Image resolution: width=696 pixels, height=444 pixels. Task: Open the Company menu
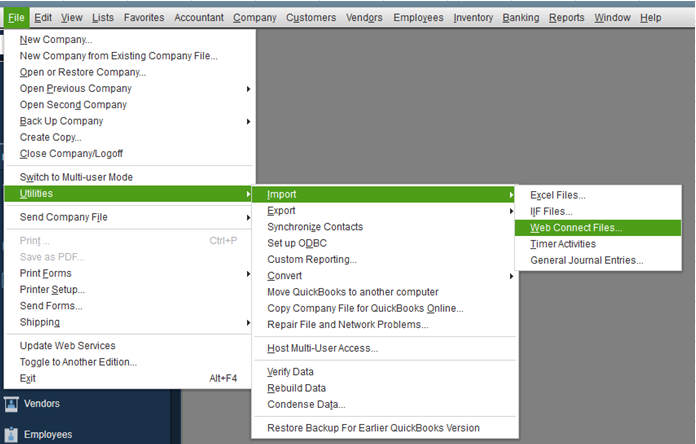[x=255, y=18]
